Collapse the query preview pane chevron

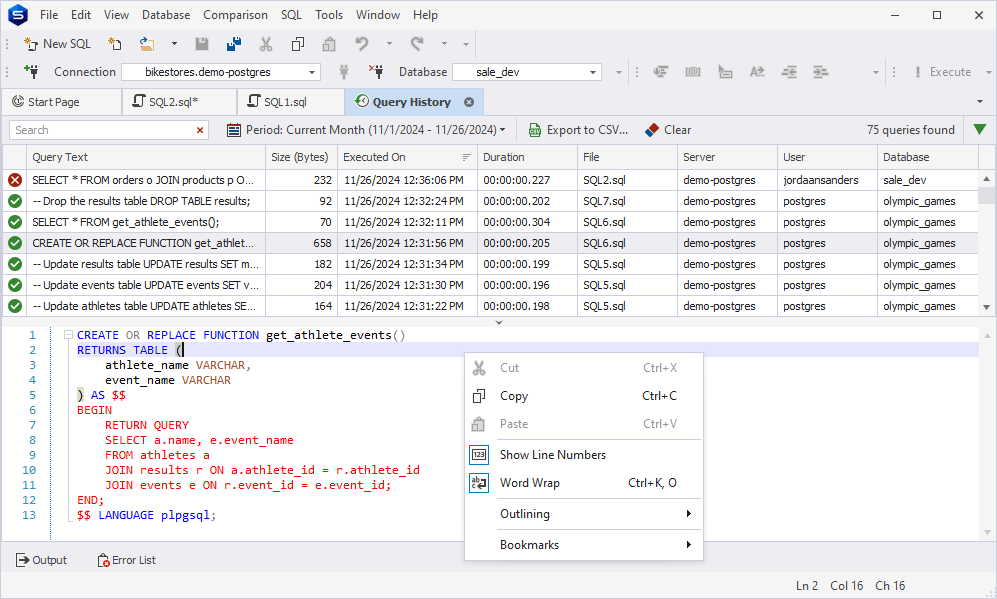pos(499,322)
